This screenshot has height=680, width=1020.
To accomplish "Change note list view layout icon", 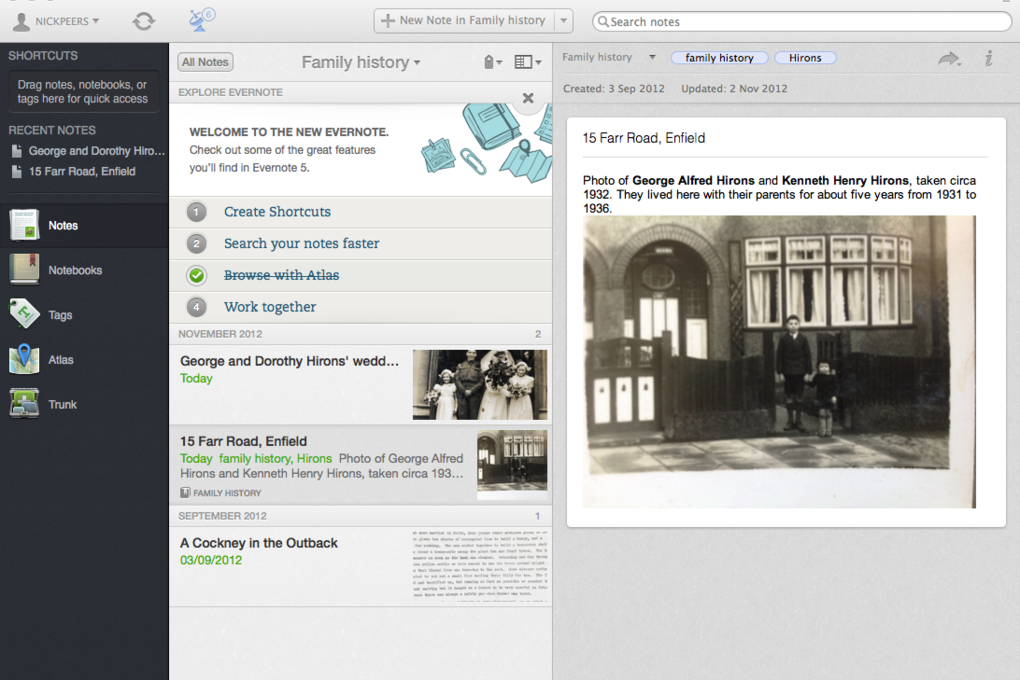I will click(528, 62).
